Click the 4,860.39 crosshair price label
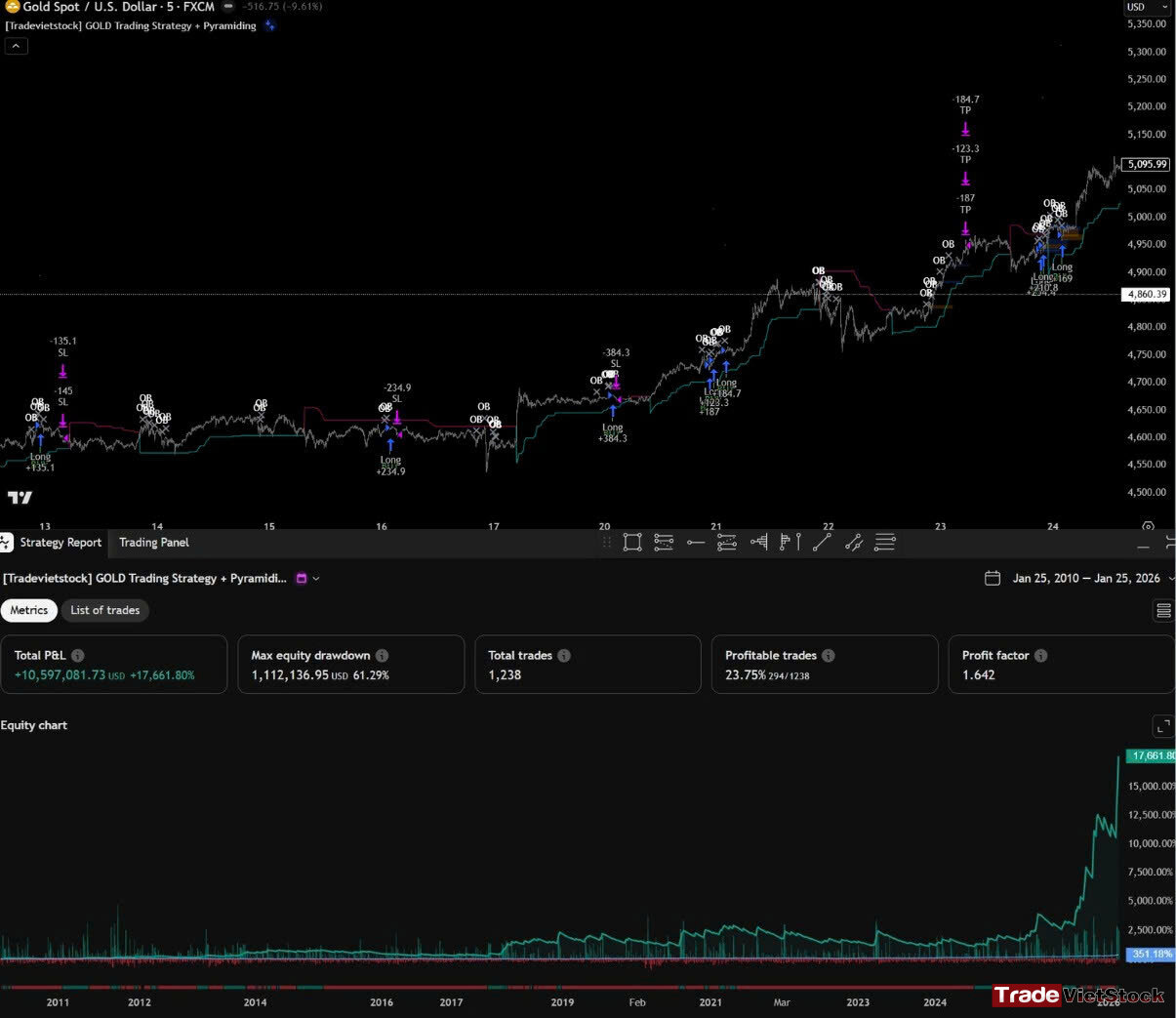This screenshot has height=1018, width=1176. 1147,294
